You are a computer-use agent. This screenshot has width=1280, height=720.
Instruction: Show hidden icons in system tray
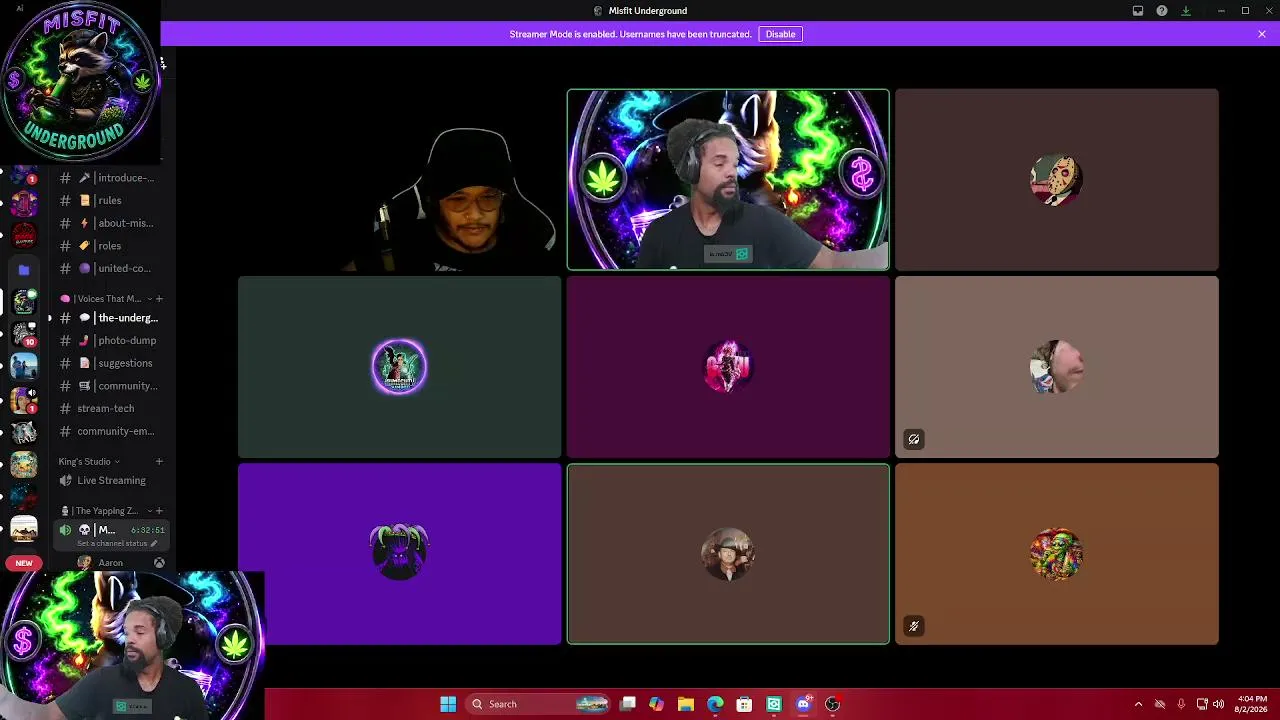click(x=1138, y=704)
